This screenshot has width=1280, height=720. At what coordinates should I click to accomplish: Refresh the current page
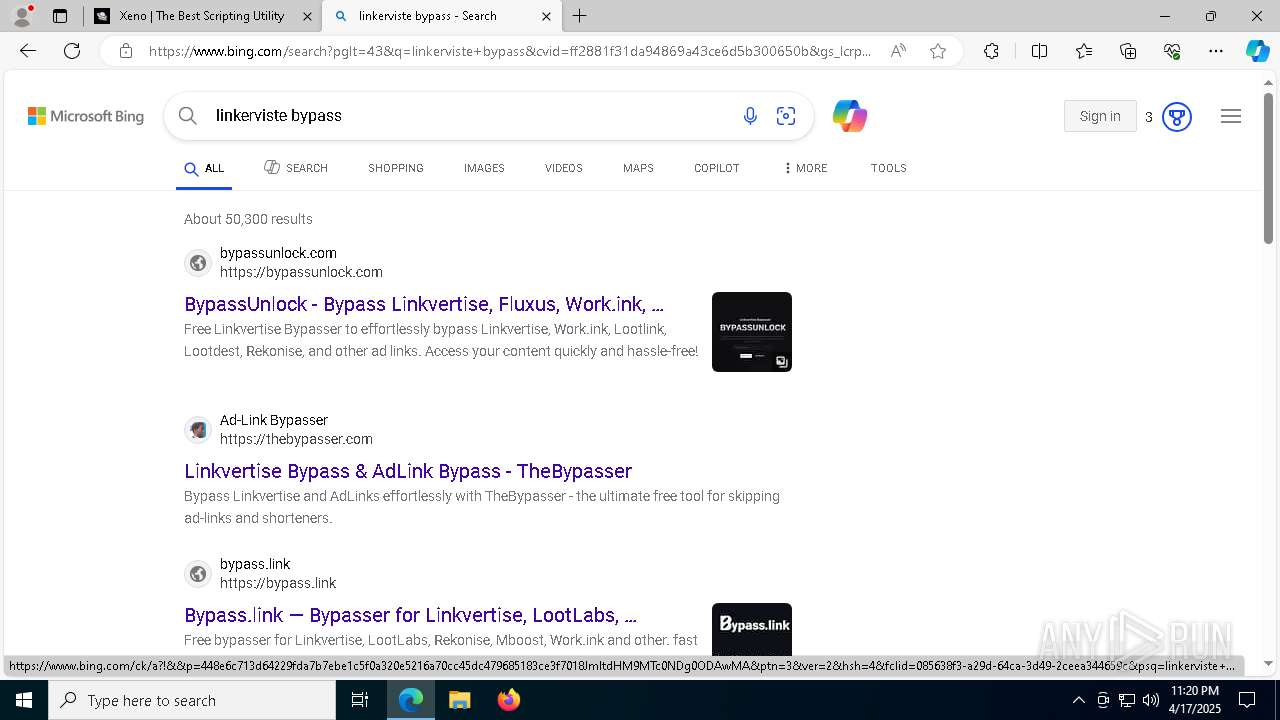point(72,51)
